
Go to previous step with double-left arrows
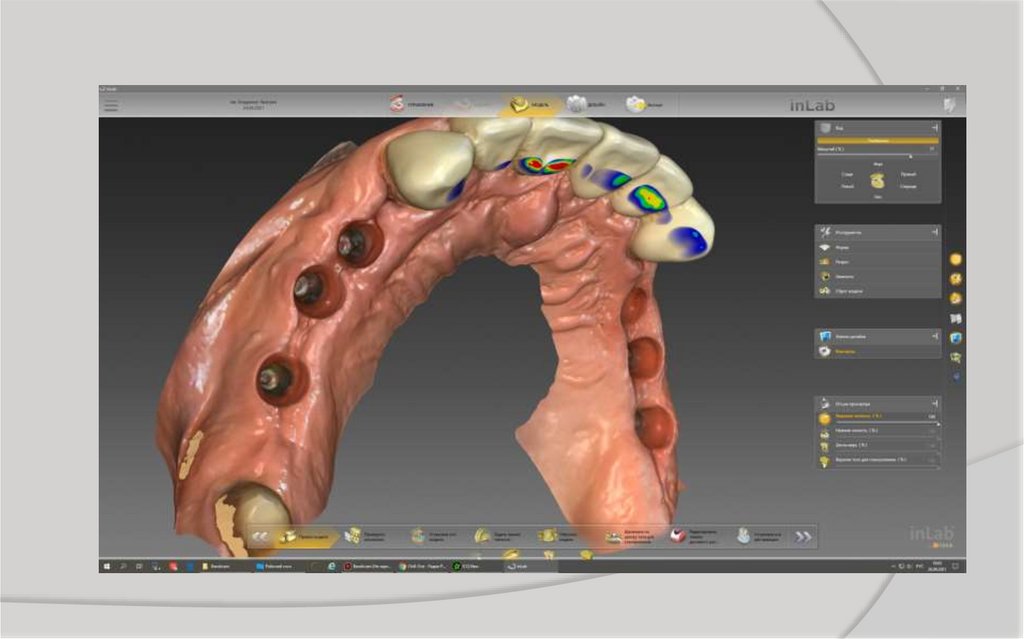[260, 537]
